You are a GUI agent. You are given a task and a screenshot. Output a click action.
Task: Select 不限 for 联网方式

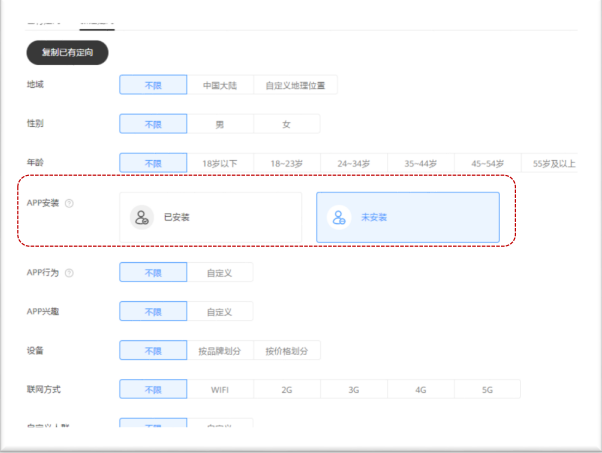click(153, 389)
